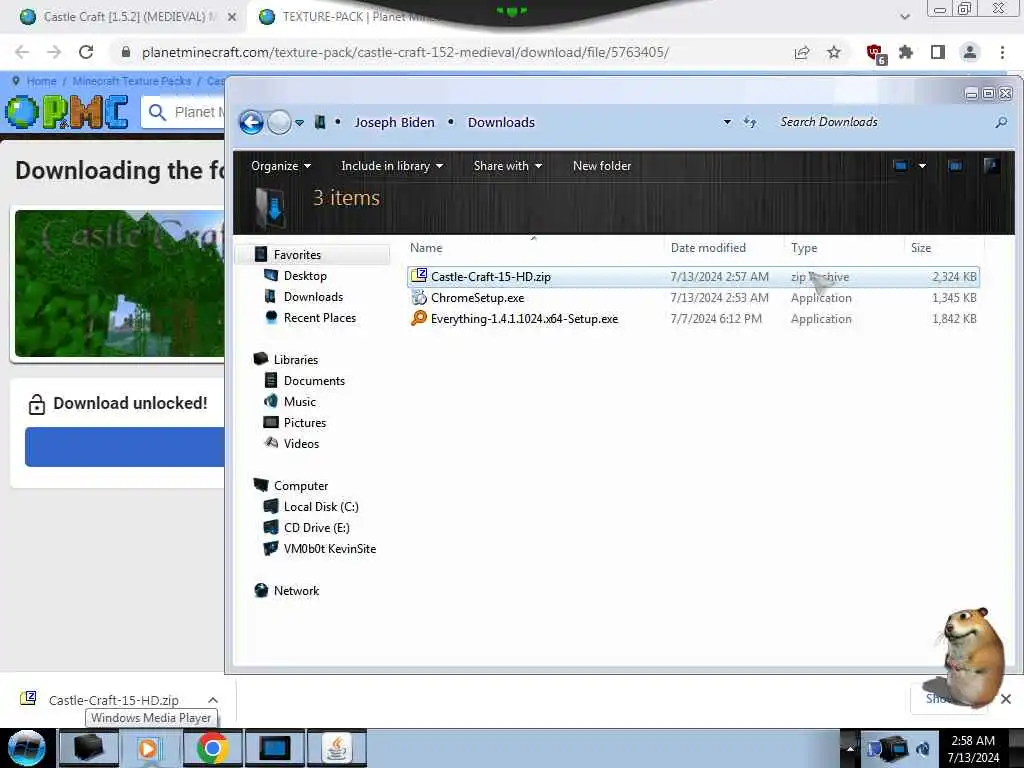Open Windows Media Player taskbar icon

click(149, 748)
